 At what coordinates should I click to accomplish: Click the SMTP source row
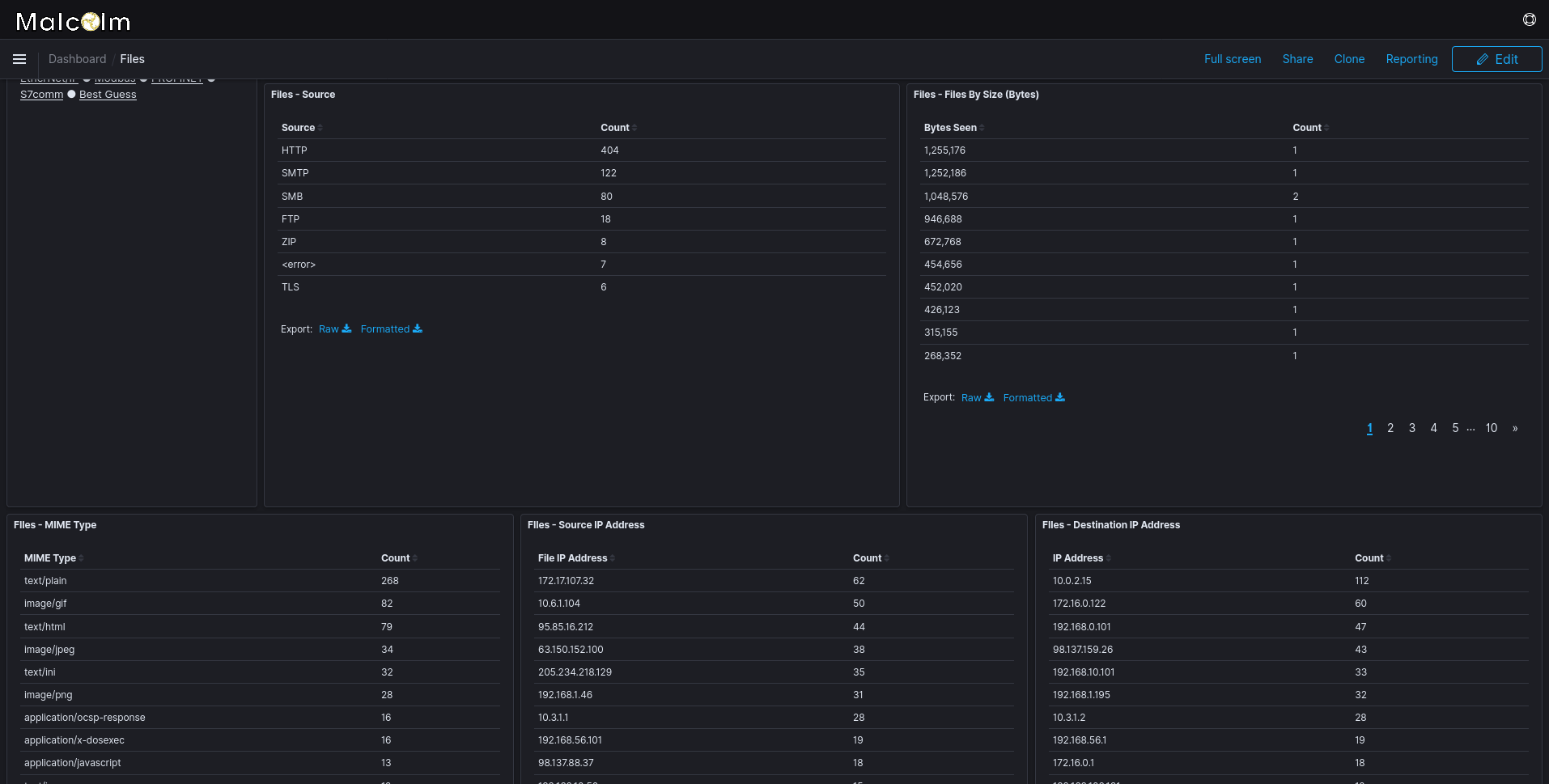click(582, 173)
